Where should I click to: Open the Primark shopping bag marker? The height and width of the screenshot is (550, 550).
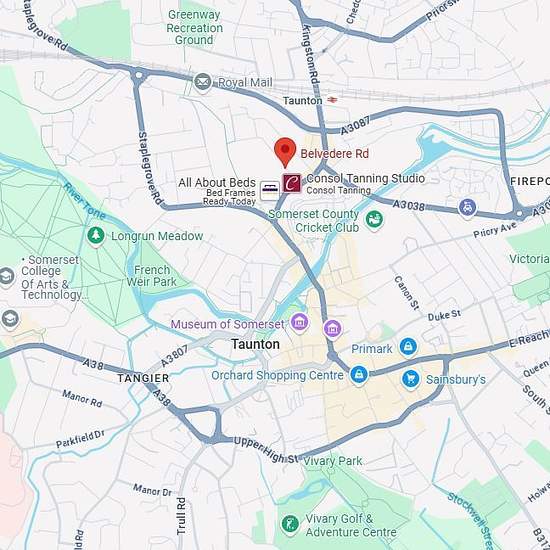pos(408,347)
